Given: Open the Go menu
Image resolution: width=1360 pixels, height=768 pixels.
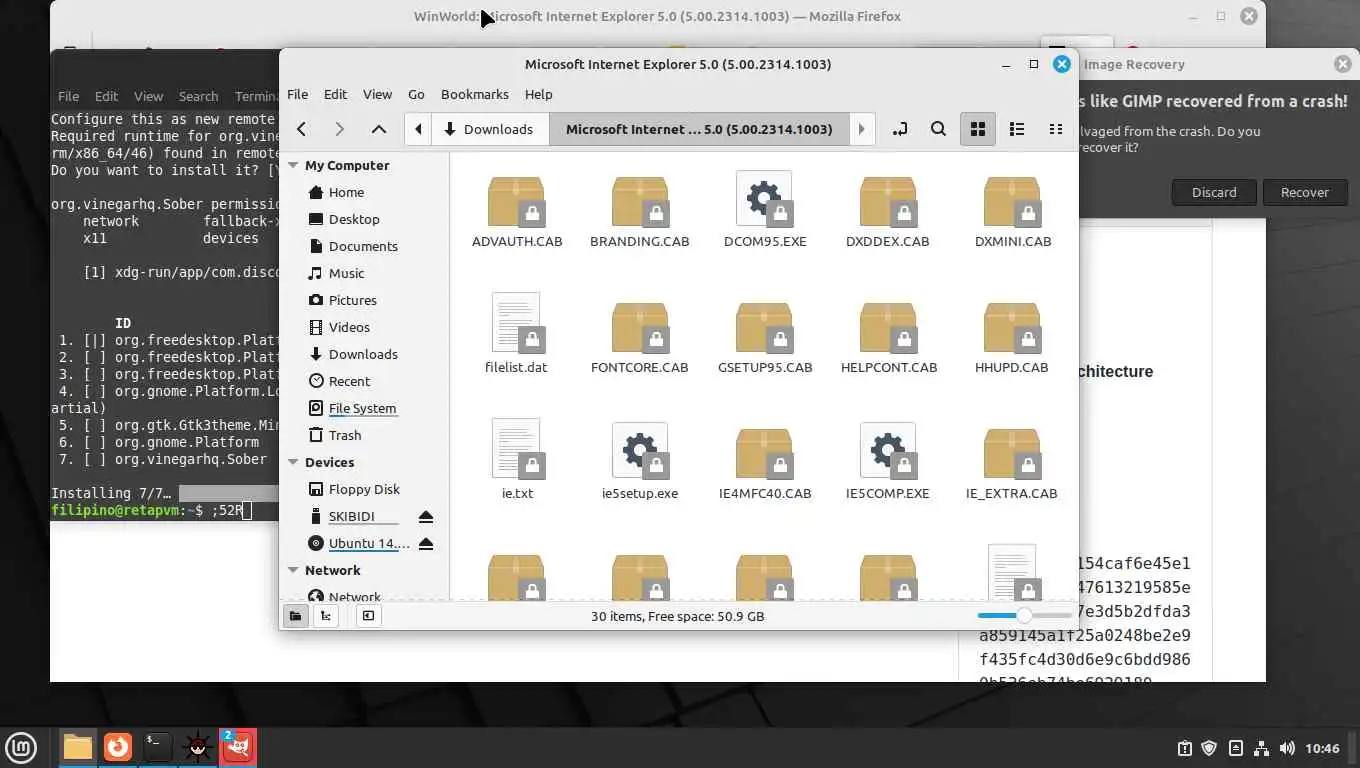Looking at the screenshot, I should point(416,94).
